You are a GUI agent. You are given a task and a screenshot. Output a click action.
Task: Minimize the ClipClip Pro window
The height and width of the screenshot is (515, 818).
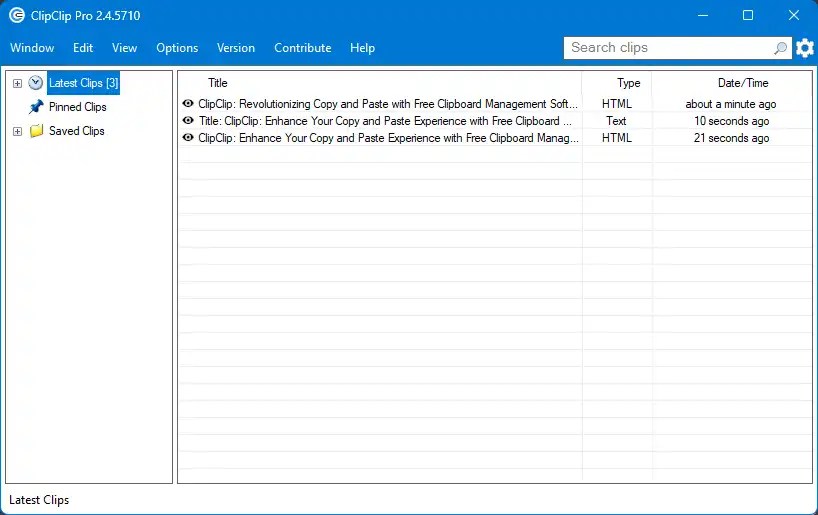click(703, 15)
